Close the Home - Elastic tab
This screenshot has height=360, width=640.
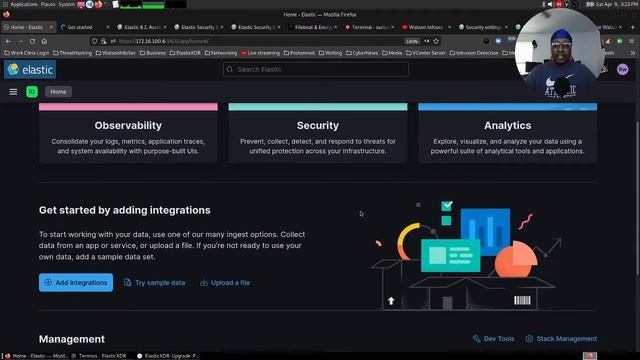point(51,27)
